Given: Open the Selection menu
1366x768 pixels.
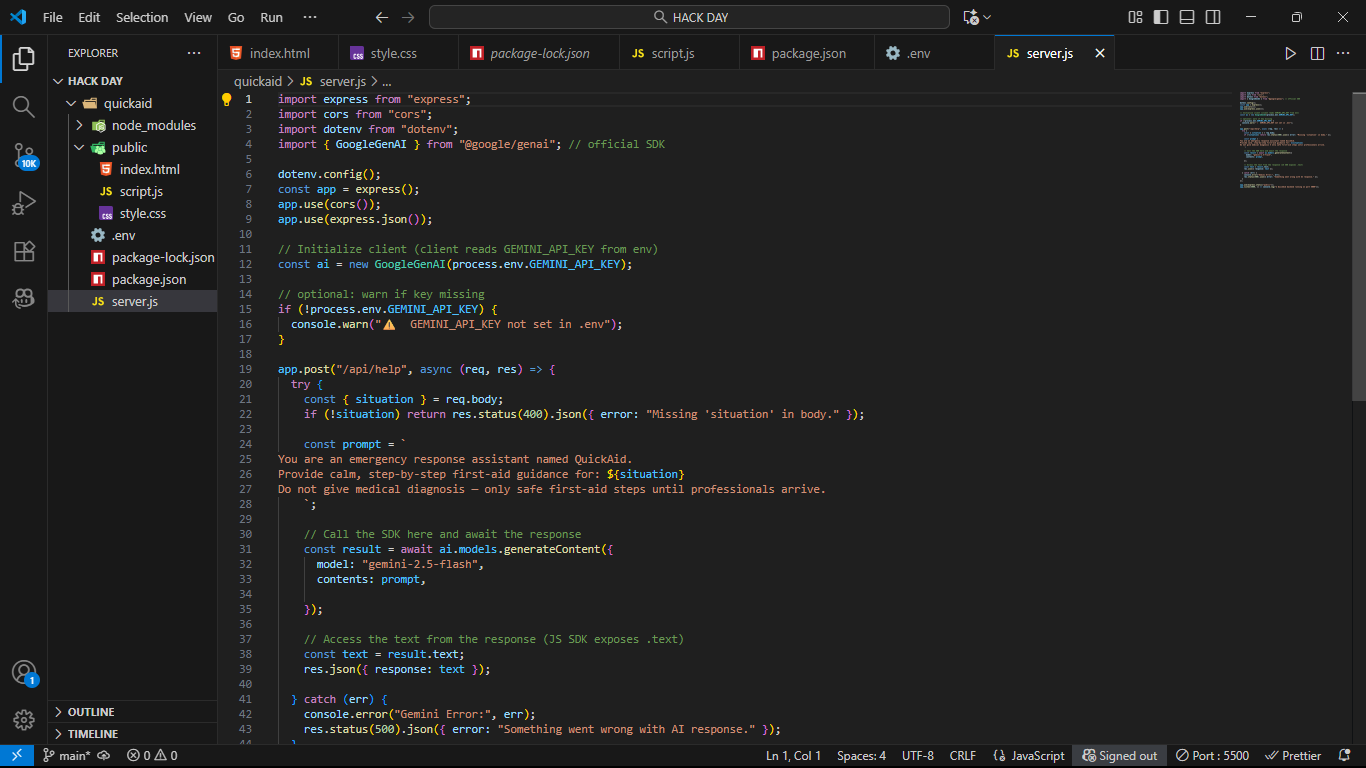Looking at the screenshot, I should click(142, 17).
